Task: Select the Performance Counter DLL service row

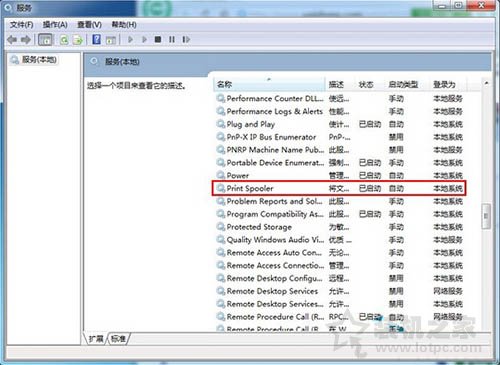Action: 339,98
